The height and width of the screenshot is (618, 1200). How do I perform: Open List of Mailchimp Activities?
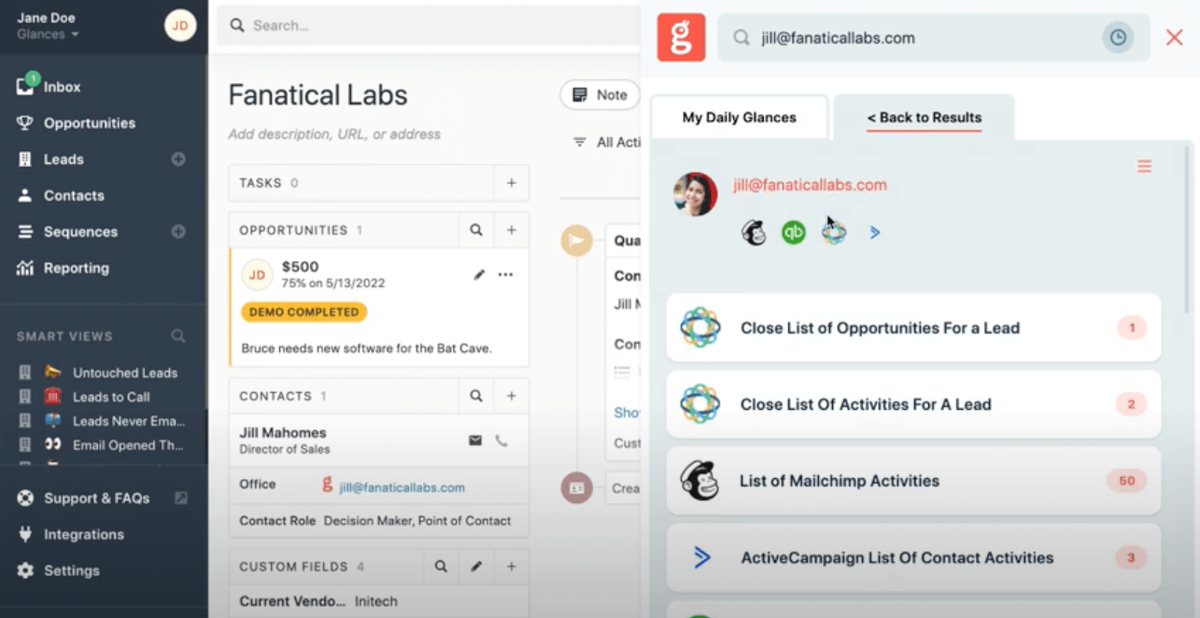[914, 480]
